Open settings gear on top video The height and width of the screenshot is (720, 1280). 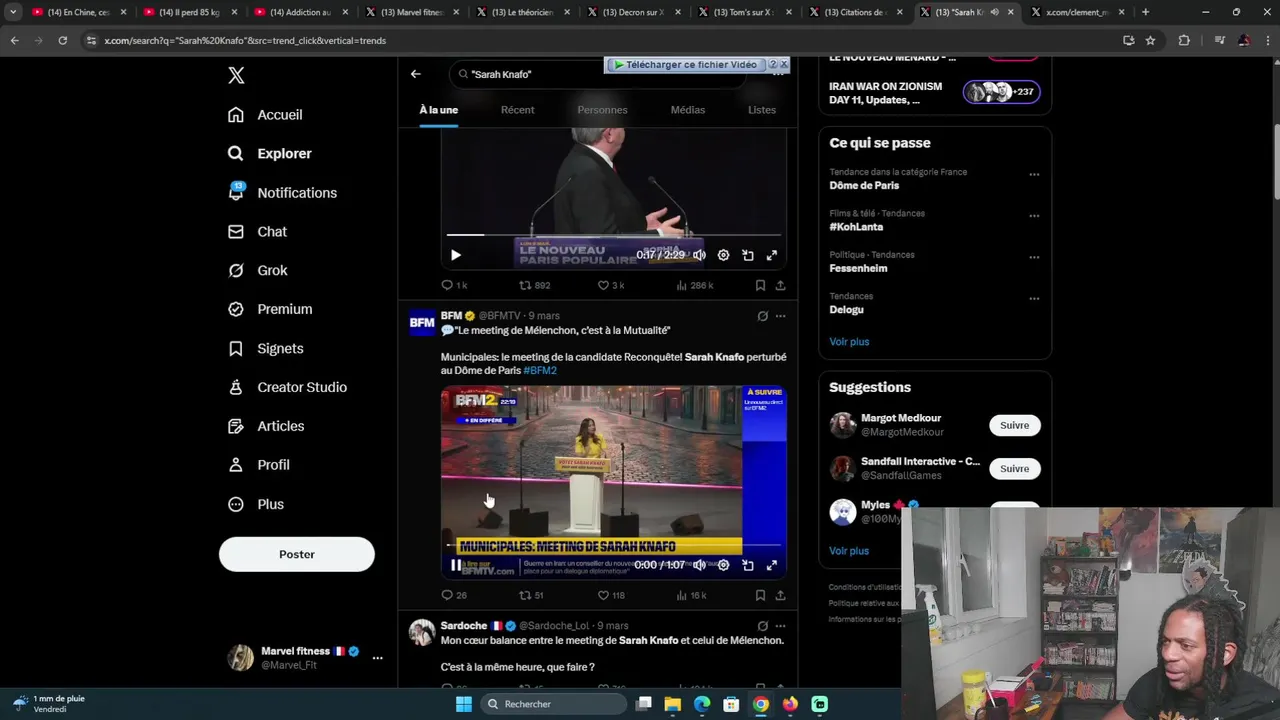(723, 255)
